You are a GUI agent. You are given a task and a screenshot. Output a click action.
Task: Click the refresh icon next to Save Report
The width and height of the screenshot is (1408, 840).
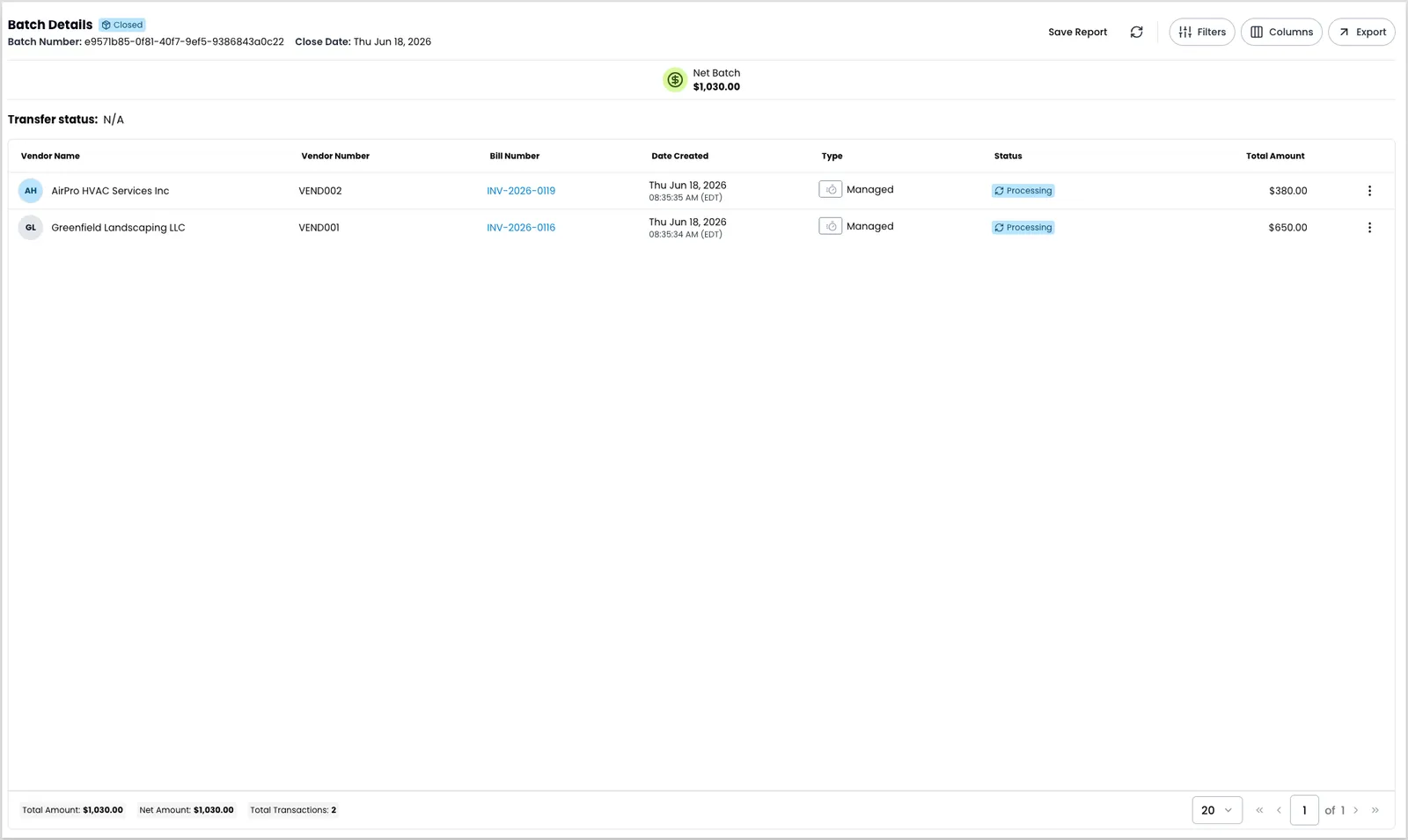(x=1136, y=32)
